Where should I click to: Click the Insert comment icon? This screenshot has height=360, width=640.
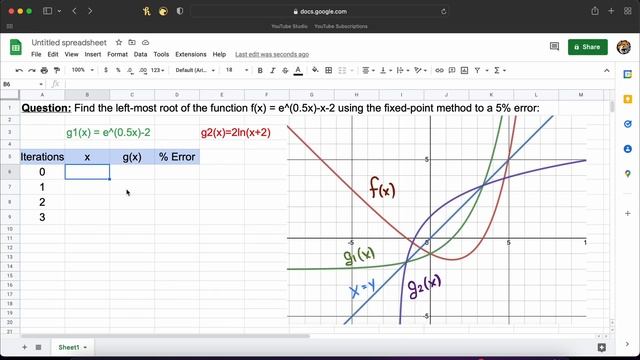pyautogui.click(x=452, y=70)
